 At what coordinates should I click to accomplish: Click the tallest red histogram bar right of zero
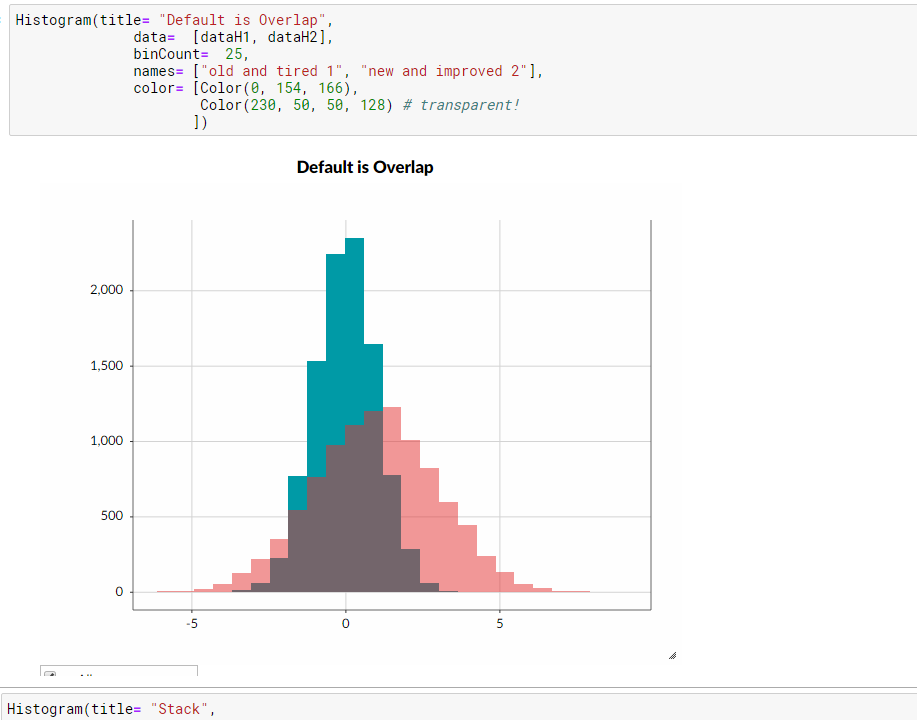click(x=392, y=499)
